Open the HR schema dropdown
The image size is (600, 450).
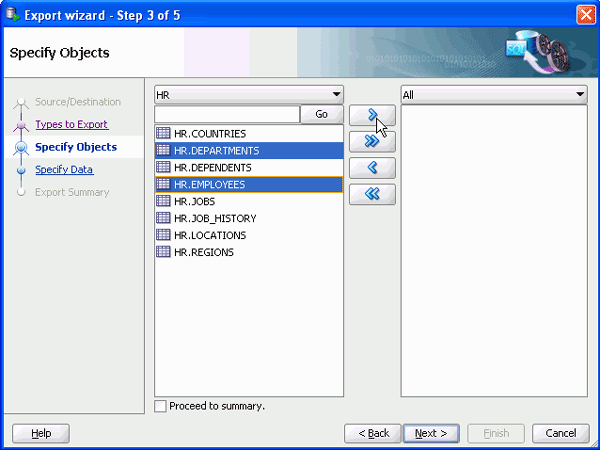[249, 95]
